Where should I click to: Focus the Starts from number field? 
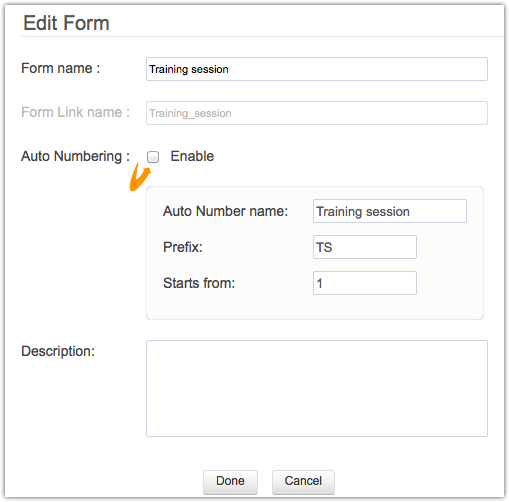365,283
